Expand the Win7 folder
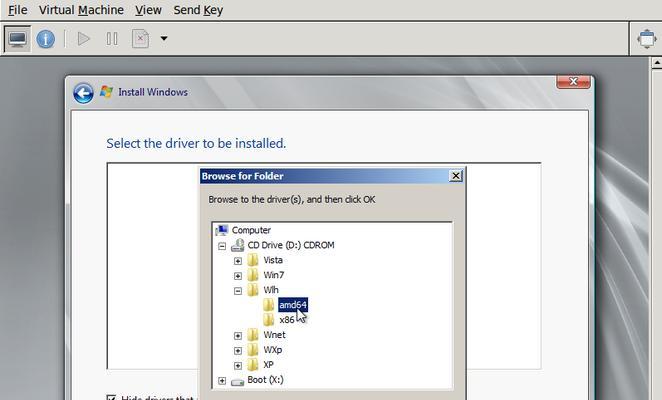 pyautogui.click(x=238, y=276)
